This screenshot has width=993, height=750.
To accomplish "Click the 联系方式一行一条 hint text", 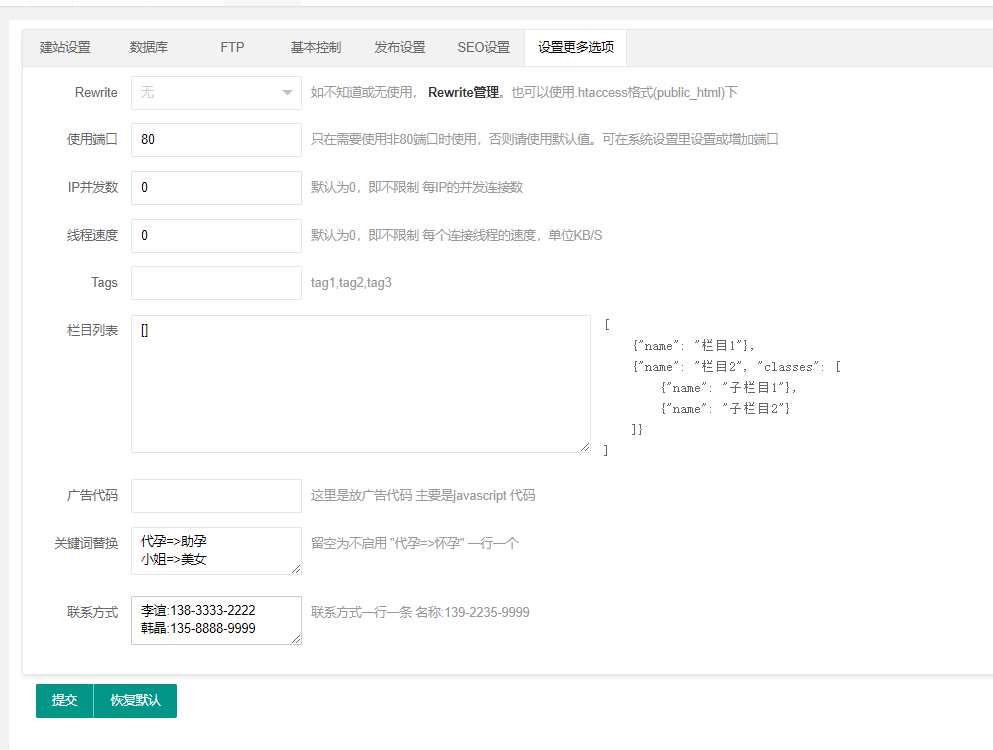I will [x=420, y=613].
